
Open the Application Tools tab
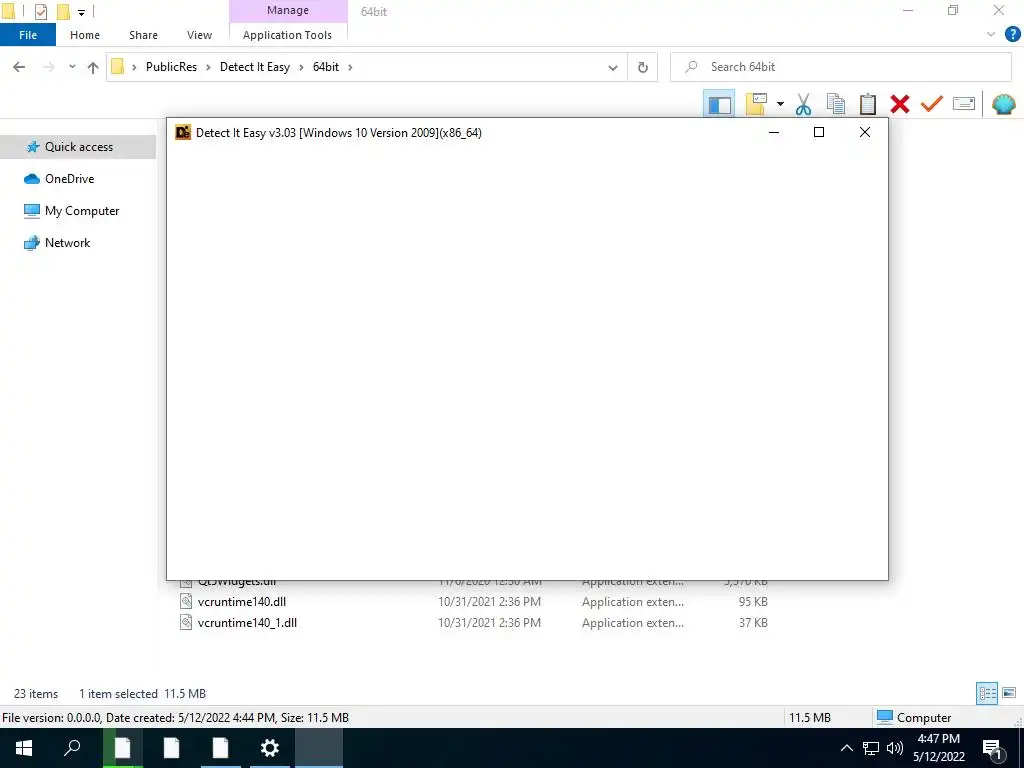287,35
